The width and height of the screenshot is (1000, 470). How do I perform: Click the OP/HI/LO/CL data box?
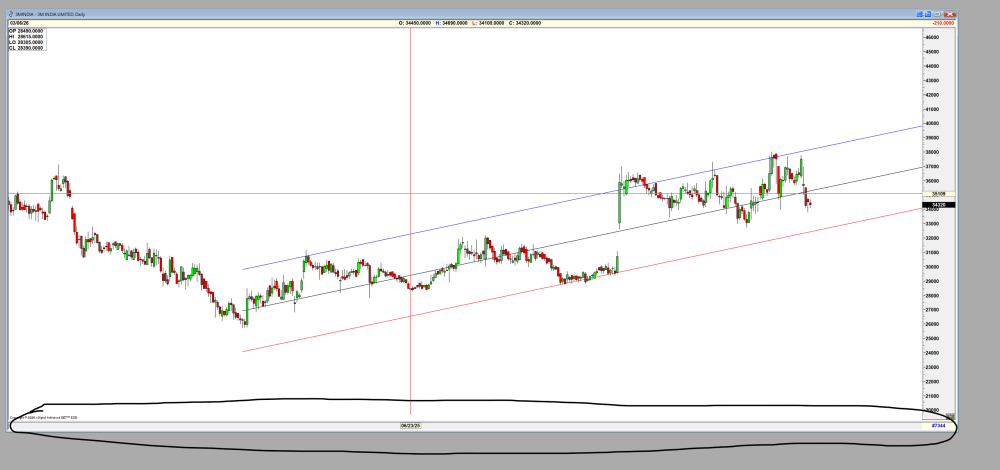[x=27, y=40]
